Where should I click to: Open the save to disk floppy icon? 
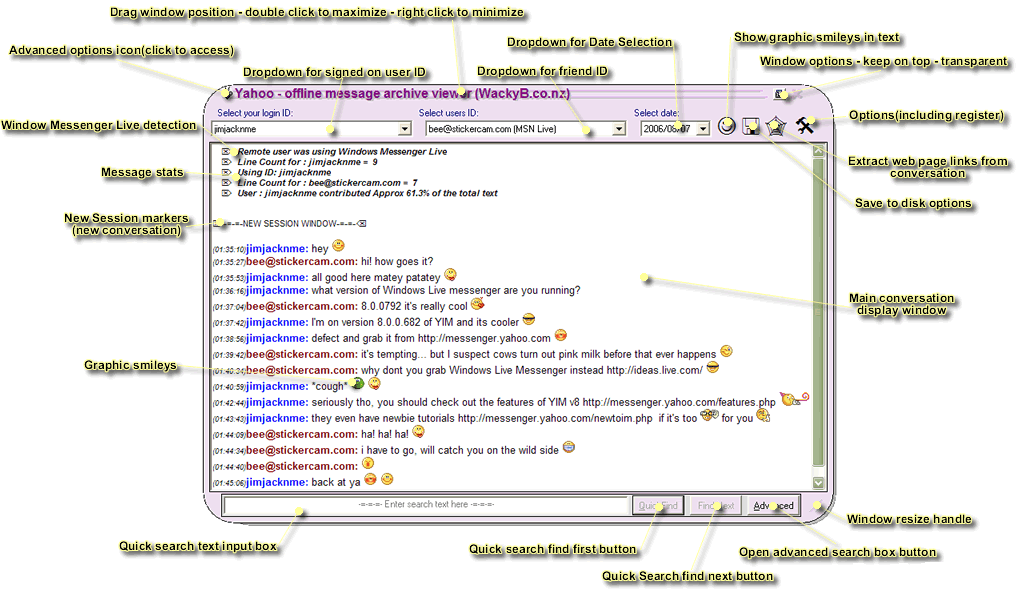pos(751,126)
